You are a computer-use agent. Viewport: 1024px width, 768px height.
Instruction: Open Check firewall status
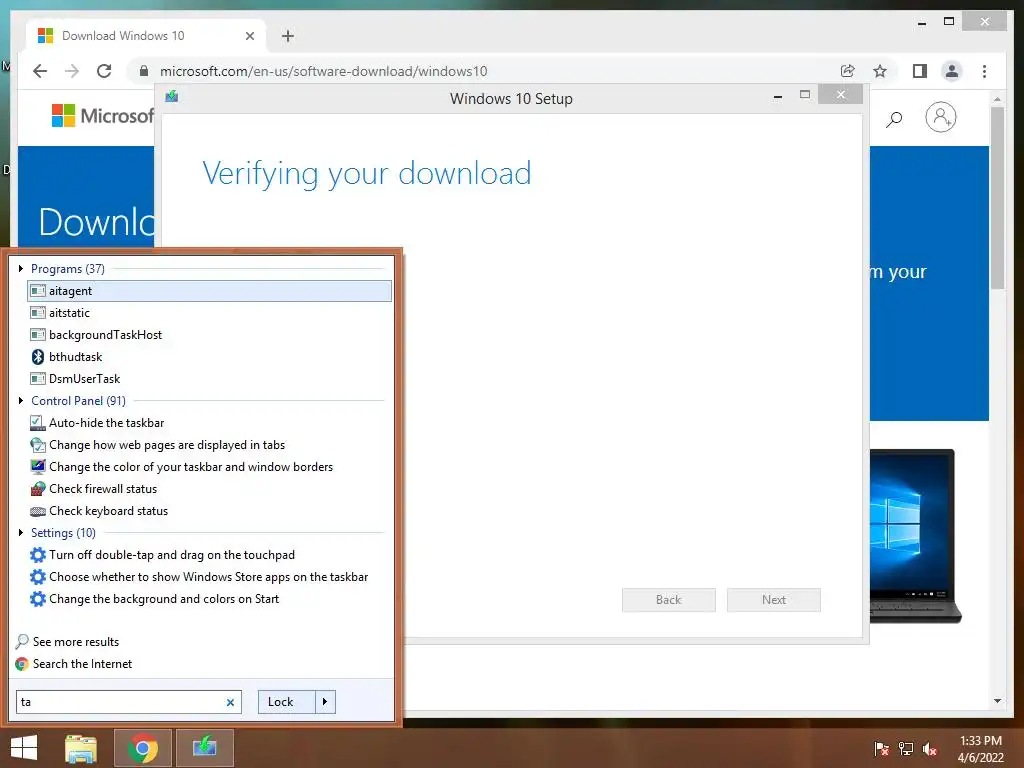pos(209,489)
